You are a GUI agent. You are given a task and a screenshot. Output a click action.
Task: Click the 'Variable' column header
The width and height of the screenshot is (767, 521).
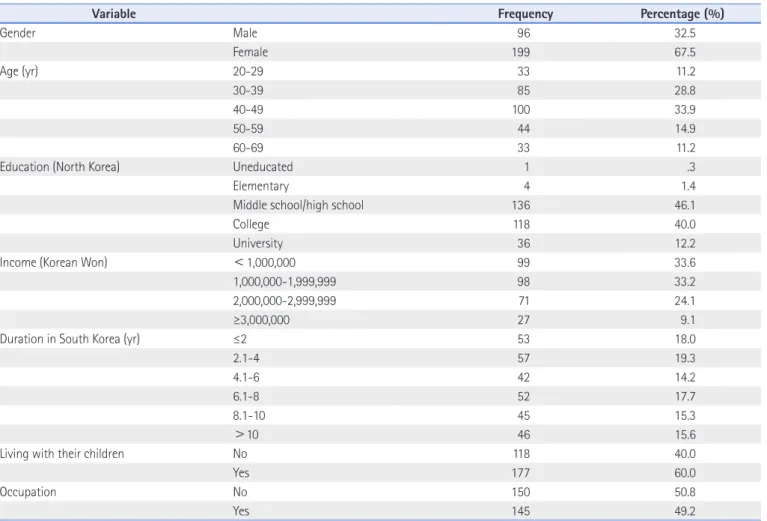tap(113, 14)
